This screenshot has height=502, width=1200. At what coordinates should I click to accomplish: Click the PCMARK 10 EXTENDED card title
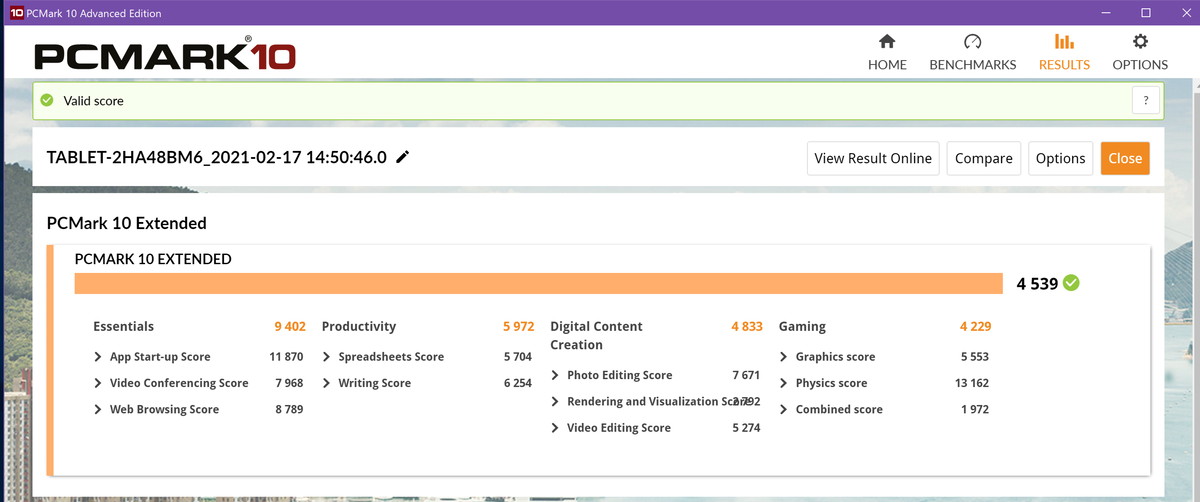153,259
